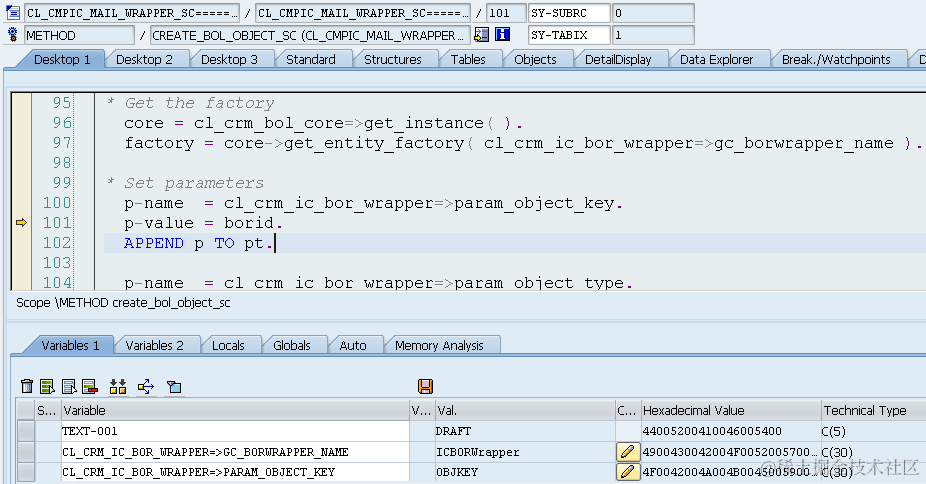926x484 pixels.
Task: Click the gray list icon in variables toolbar
Action: [69, 387]
